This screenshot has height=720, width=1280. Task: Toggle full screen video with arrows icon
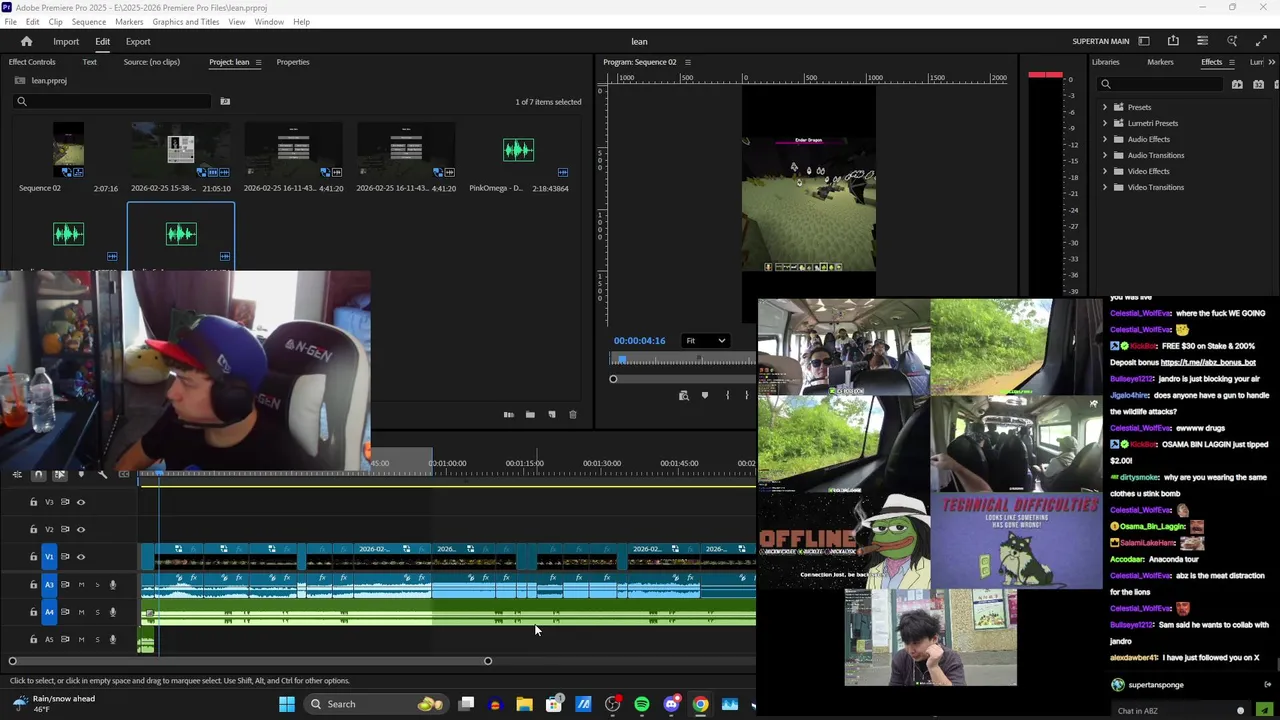[1261, 41]
